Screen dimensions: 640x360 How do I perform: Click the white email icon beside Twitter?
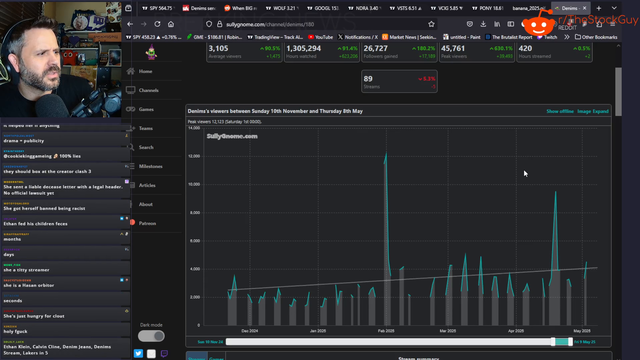(151, 353)
